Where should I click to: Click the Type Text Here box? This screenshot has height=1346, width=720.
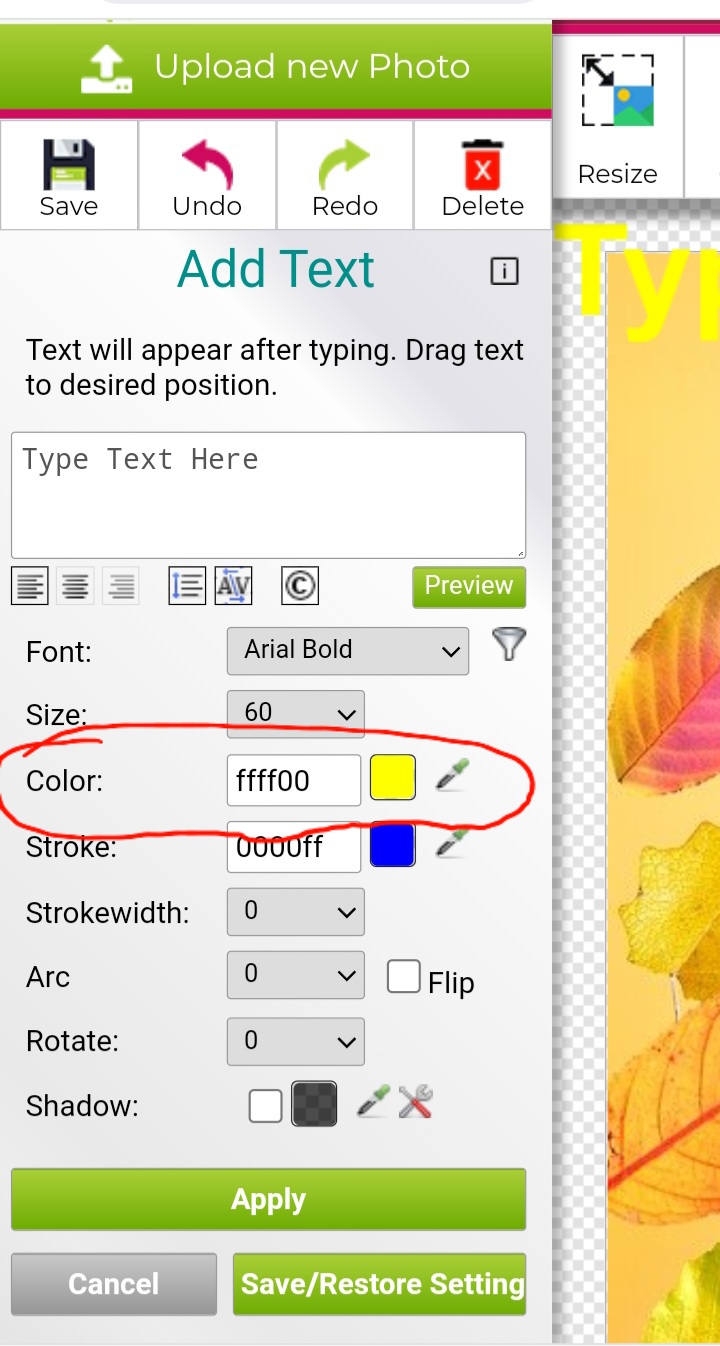coord(268,494)
